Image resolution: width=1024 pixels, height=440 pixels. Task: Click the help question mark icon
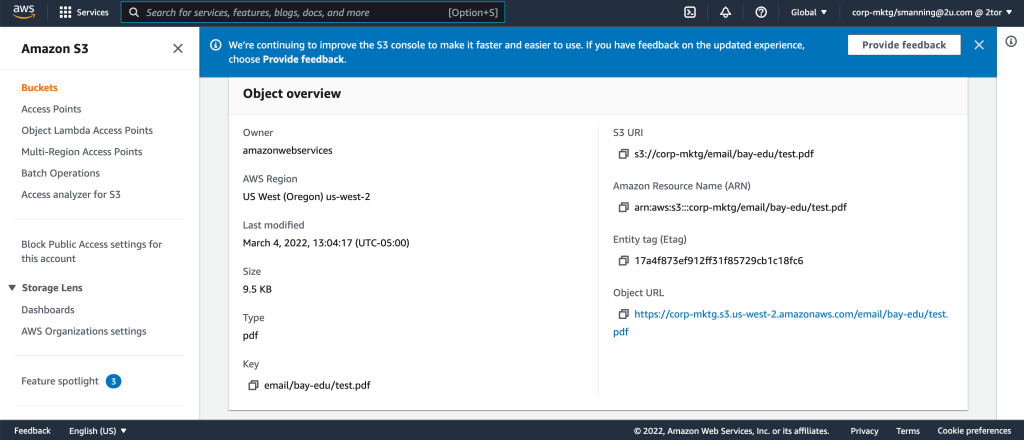761,13
